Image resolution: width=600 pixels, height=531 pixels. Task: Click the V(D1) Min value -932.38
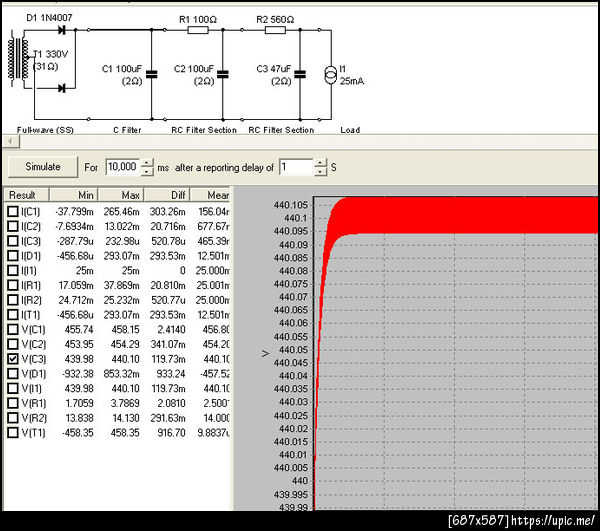tap(77, 374)
